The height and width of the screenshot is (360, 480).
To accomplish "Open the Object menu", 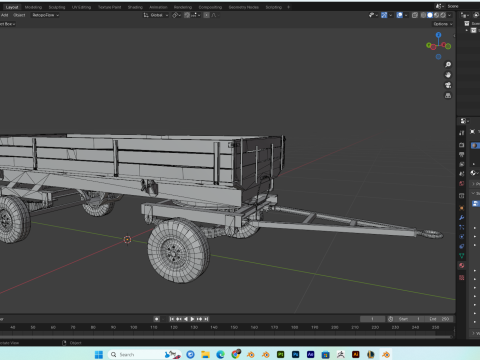I will pos(19,15).
